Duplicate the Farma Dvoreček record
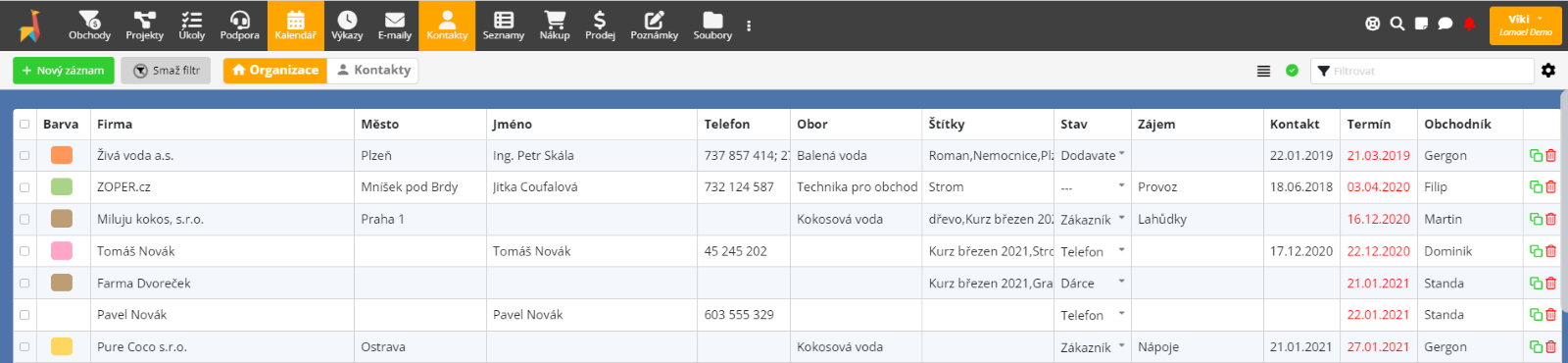Viewport: 1568px width, 363px height. pos(1536,284)
